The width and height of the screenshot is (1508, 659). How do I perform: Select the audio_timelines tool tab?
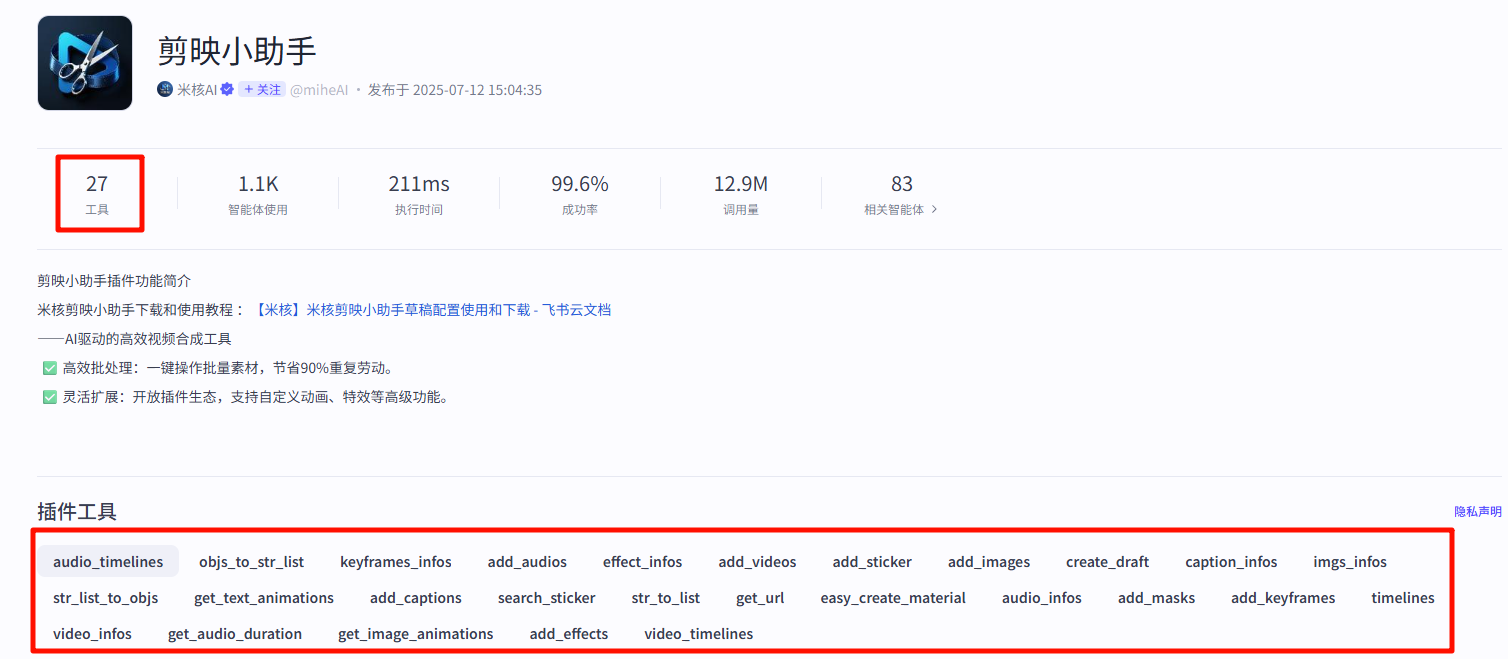108,562
